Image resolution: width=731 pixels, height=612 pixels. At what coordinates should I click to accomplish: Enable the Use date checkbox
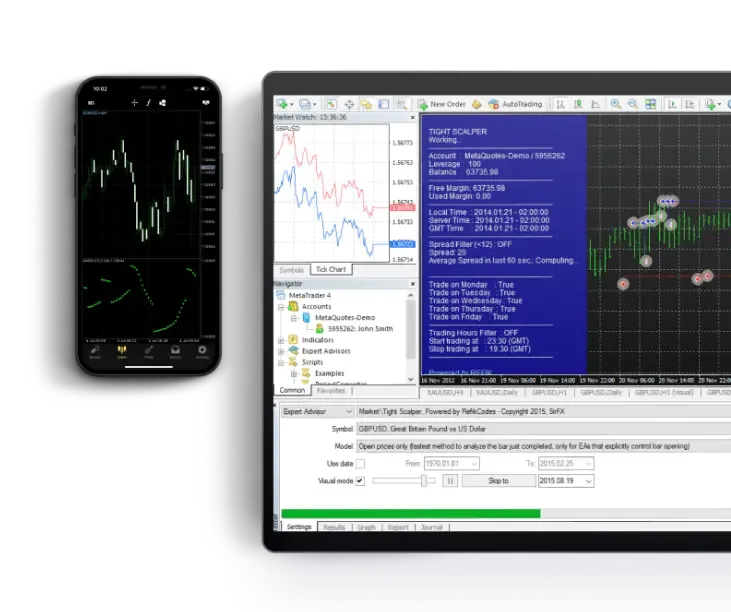pyautogui.click(x=360, y=464)
